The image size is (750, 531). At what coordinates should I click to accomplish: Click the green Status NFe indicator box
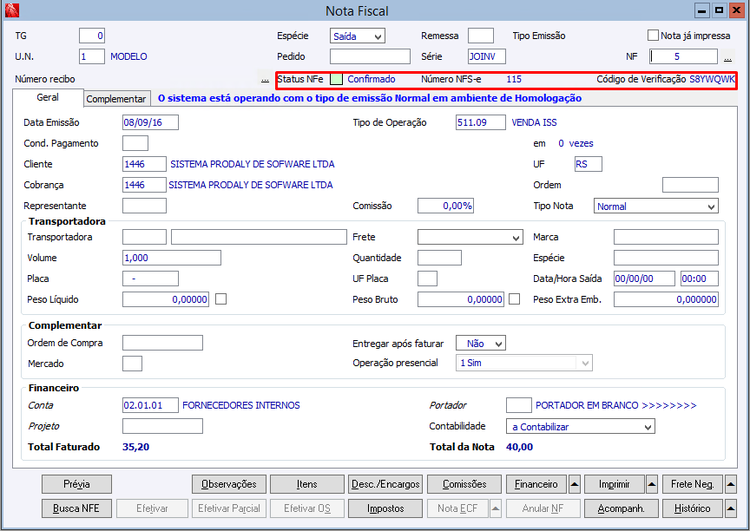click(337, 79)
